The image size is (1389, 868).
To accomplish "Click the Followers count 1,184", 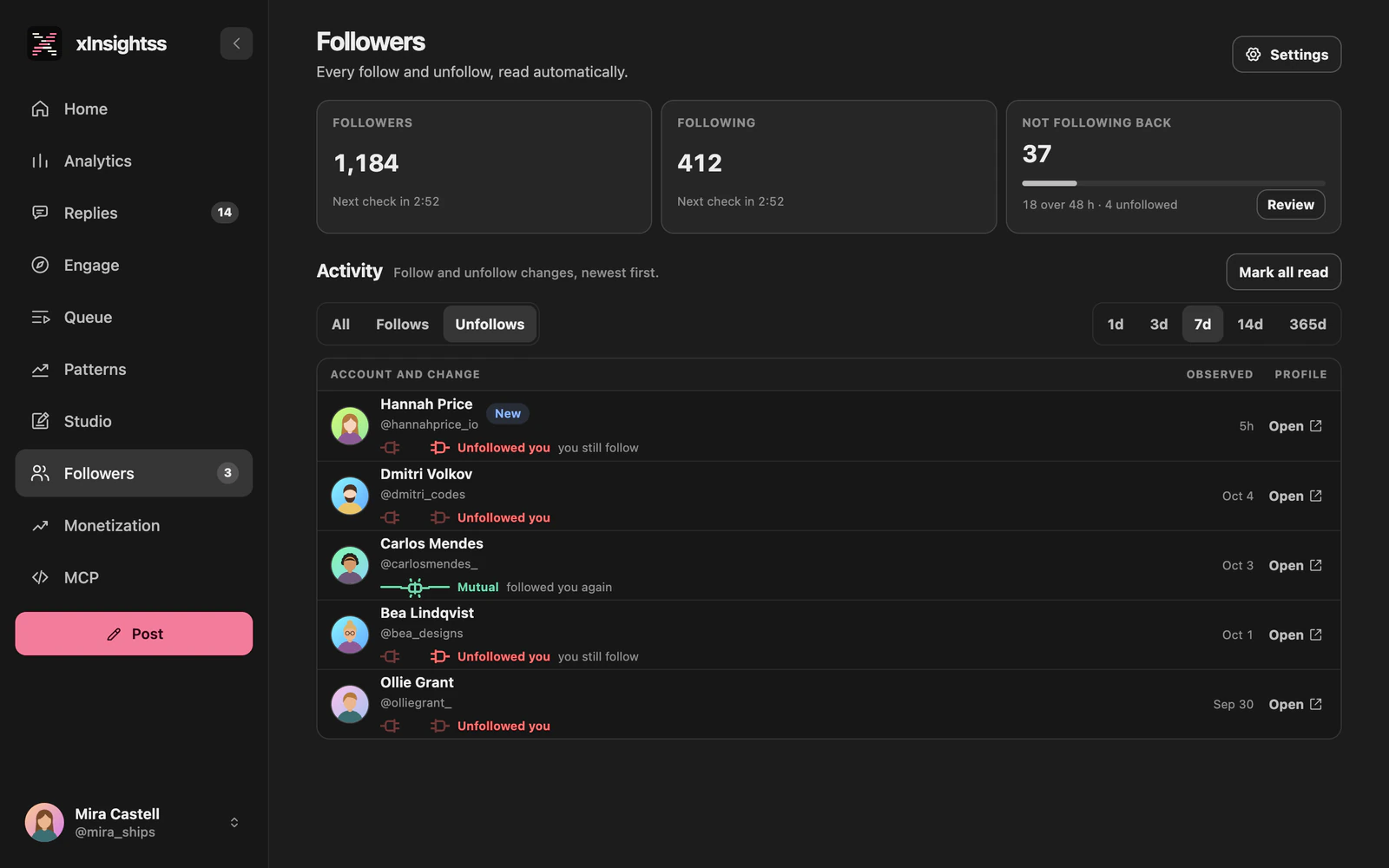I will [366, 163].
